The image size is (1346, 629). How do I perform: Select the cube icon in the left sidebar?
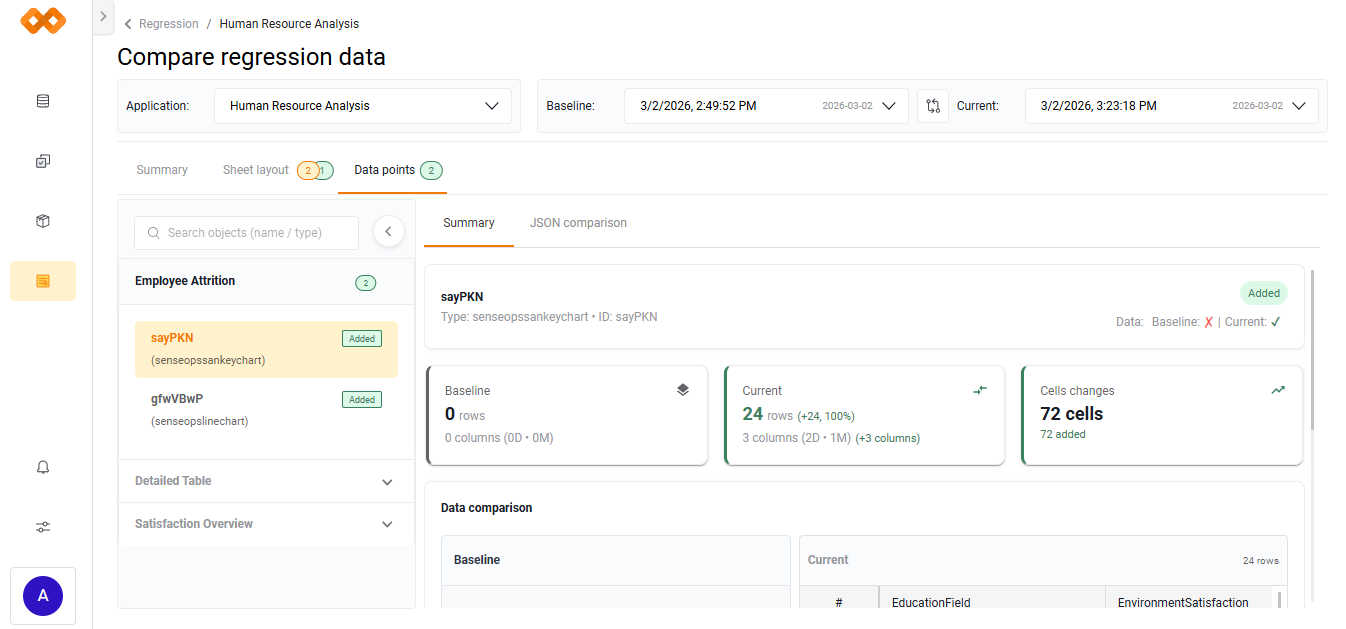click(42, 221)
